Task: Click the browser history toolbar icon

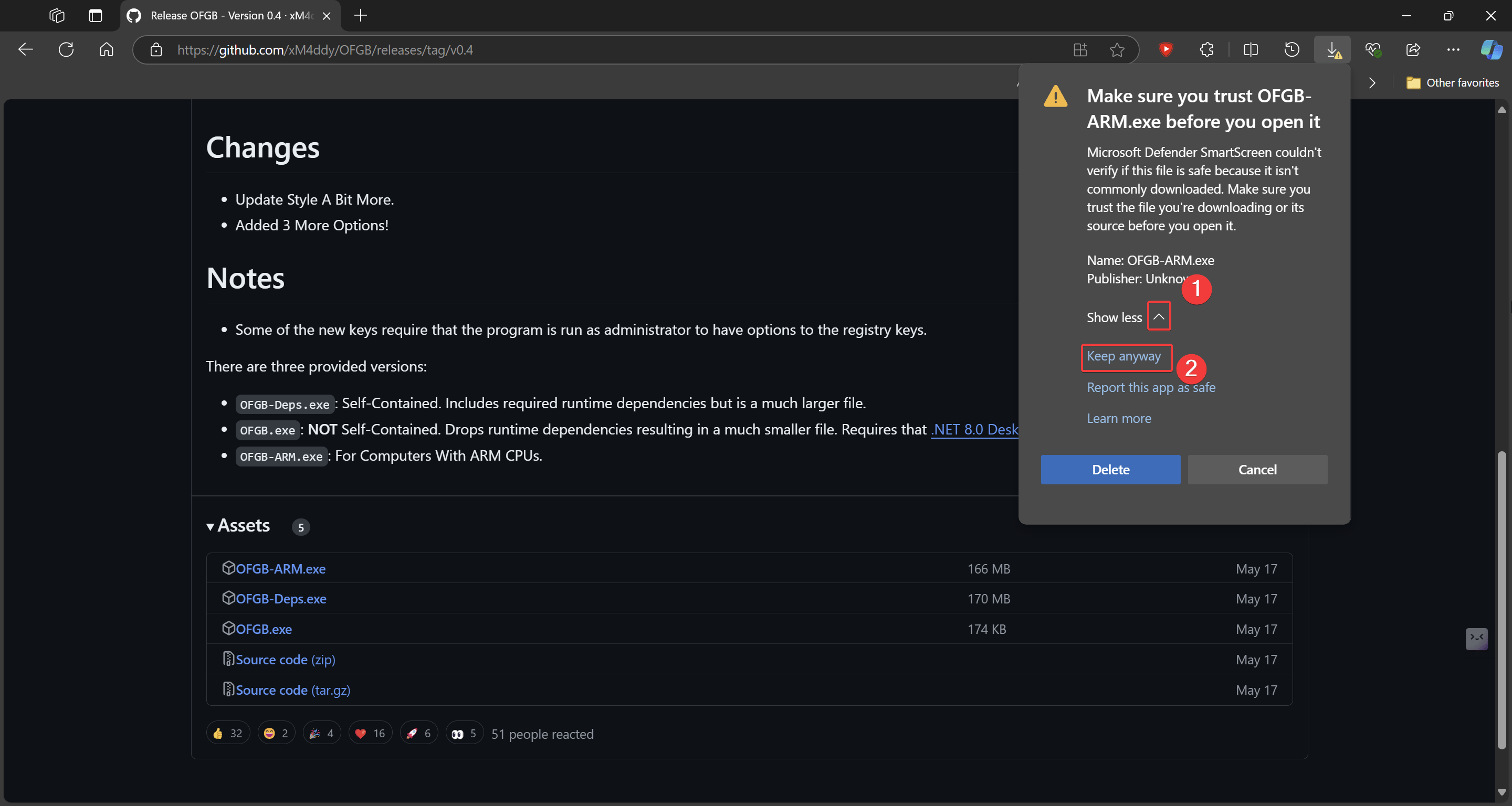Action: coord(1293,49)
